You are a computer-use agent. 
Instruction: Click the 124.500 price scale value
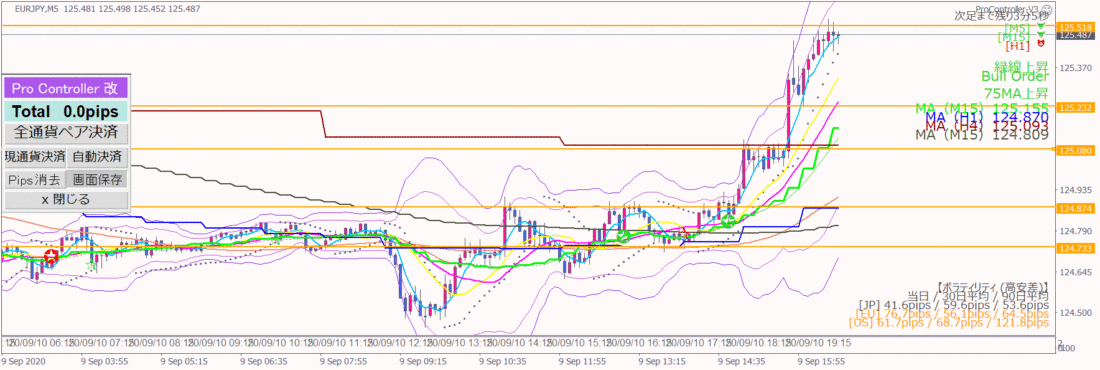pos(1075,312)
